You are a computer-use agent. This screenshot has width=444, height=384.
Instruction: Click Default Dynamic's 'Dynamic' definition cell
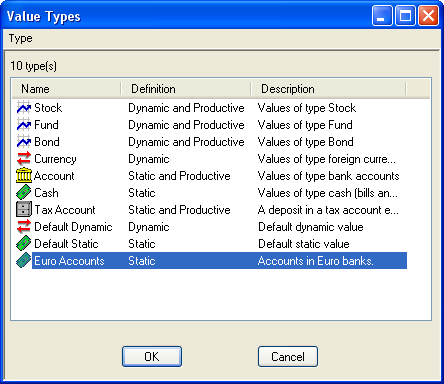(149, 227)
